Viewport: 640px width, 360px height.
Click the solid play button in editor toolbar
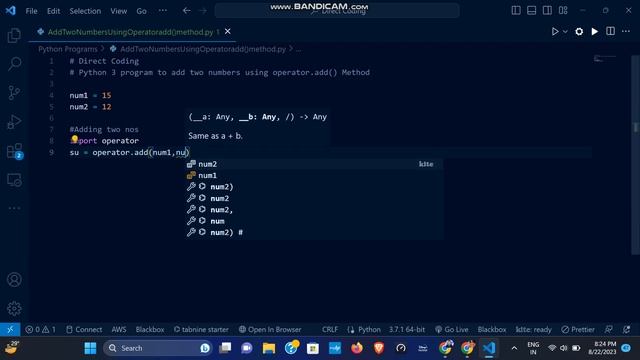coord(595,31)
